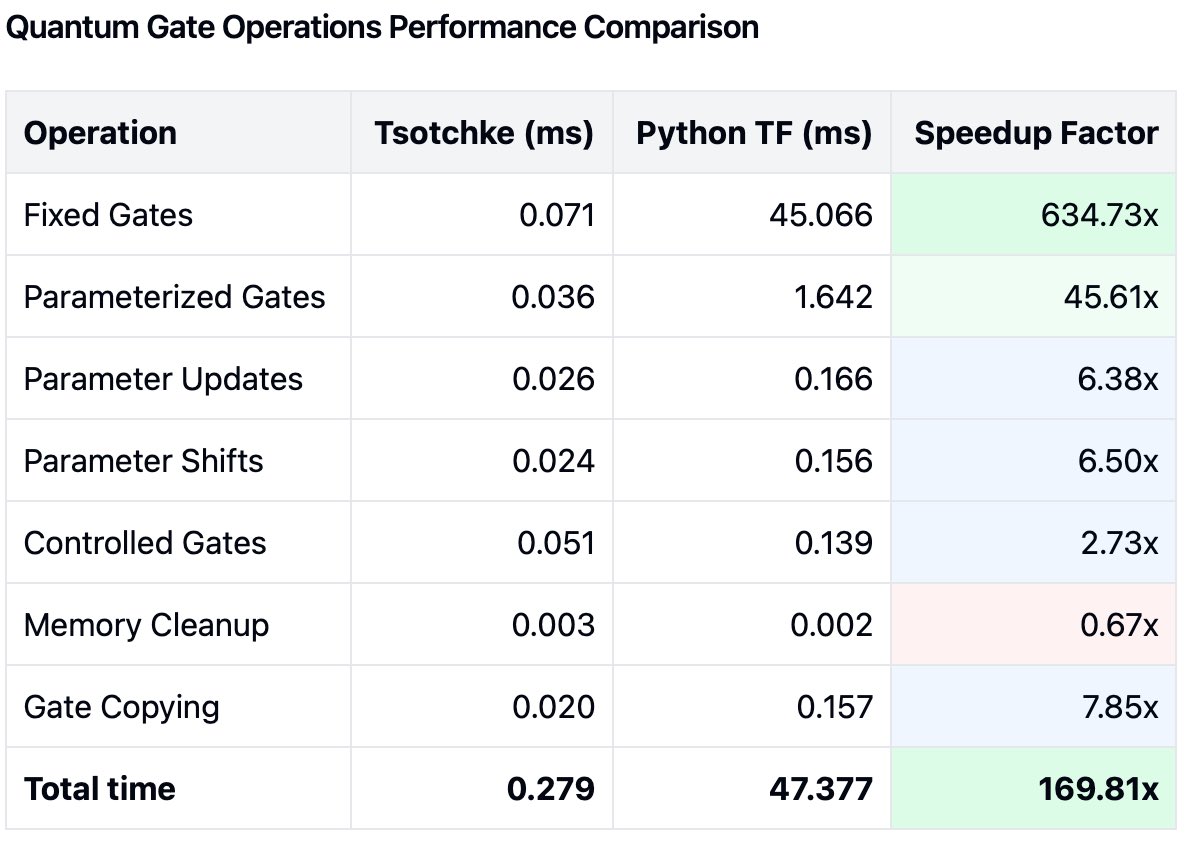Click the 0.67x speedup cell
This screenshot has width=1190, height=842.
point(1034,625)
